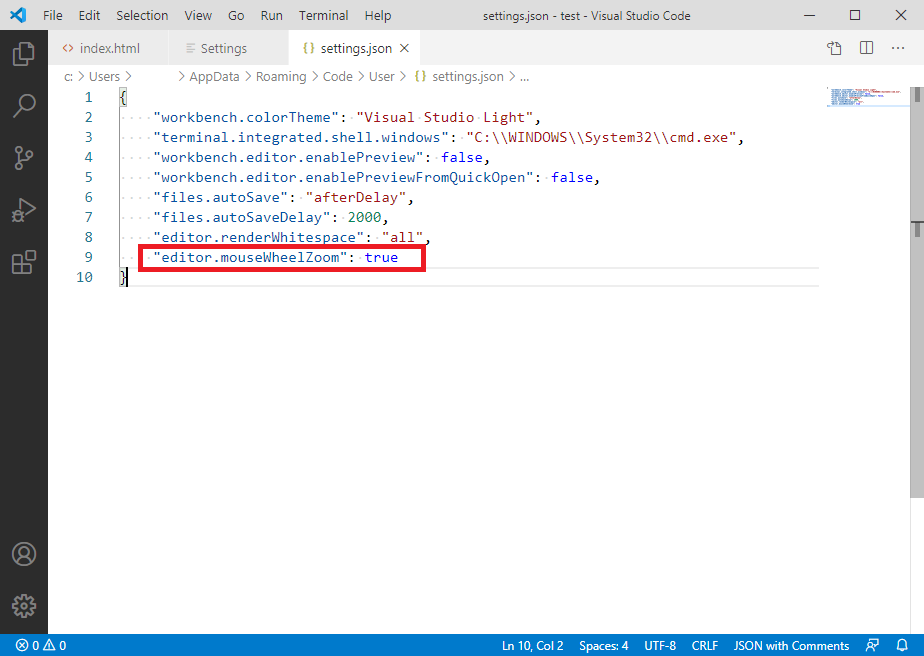Click line number 6 in gutter

click(88, 197)
